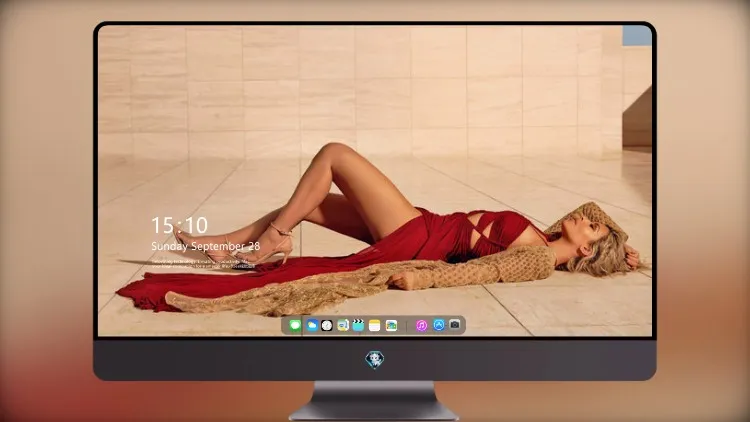Open the blue App Store icon
750x422 pixels.
pyautogui.click(x=439, y=325)
